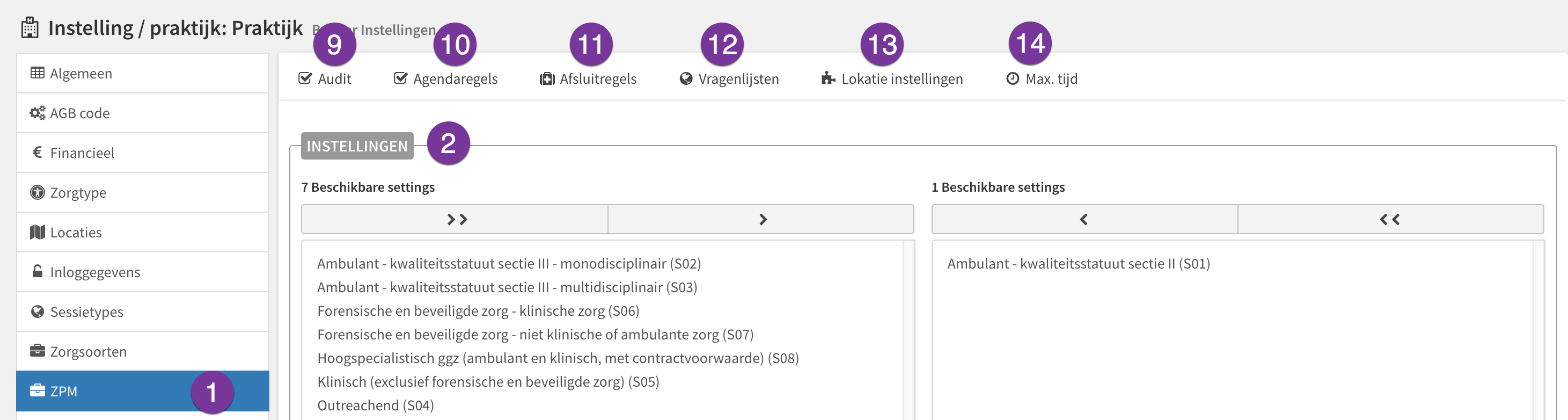Select the ZPM sidebar item

[142, 391]
